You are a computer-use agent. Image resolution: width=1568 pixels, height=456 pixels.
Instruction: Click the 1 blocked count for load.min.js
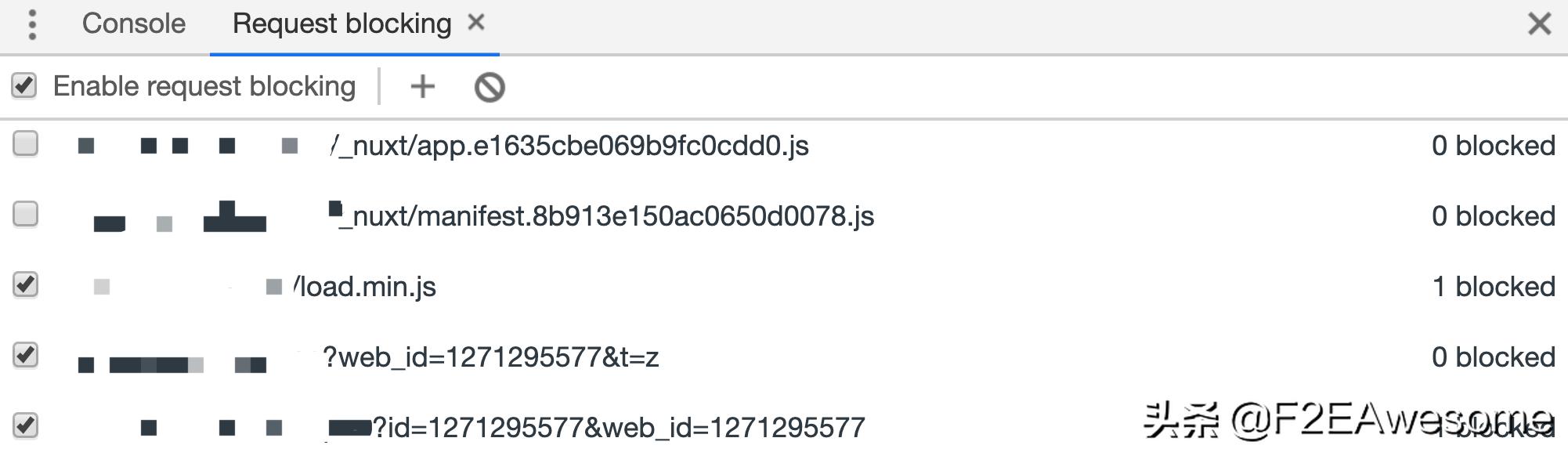click(x=1493, y=287)
